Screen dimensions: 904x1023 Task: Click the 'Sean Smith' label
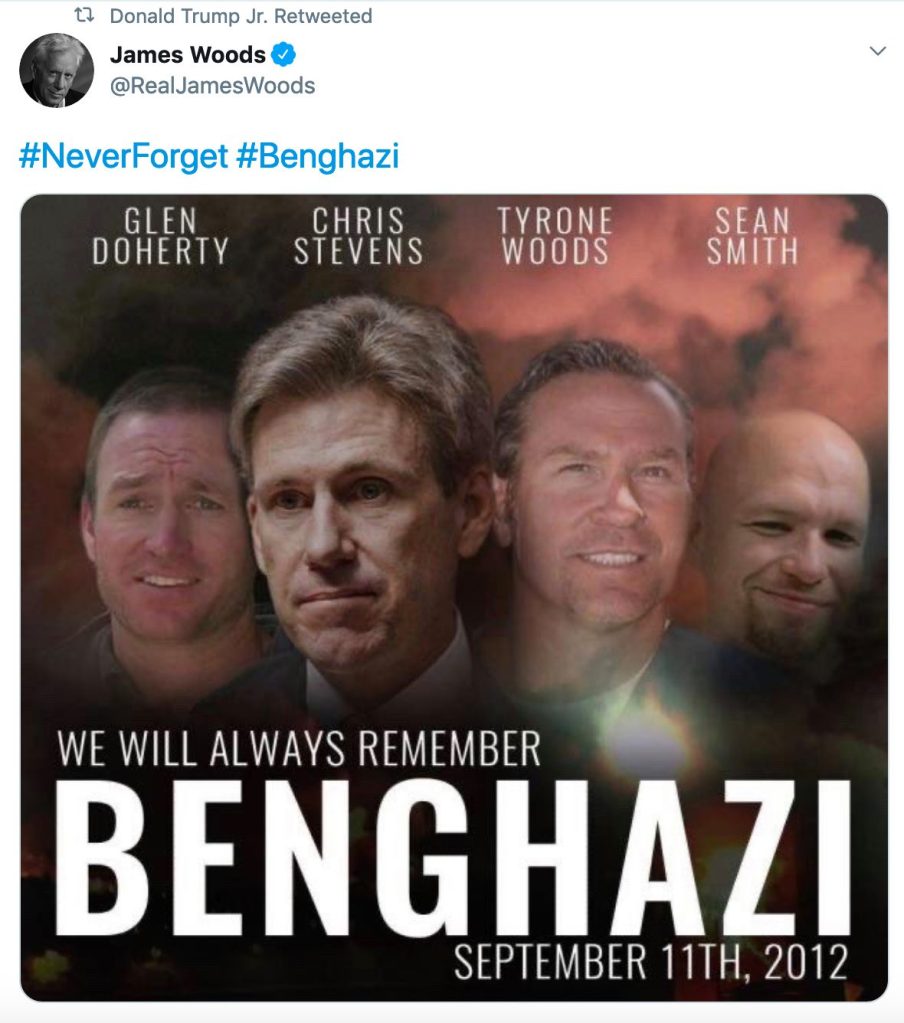tap(752, 236)
